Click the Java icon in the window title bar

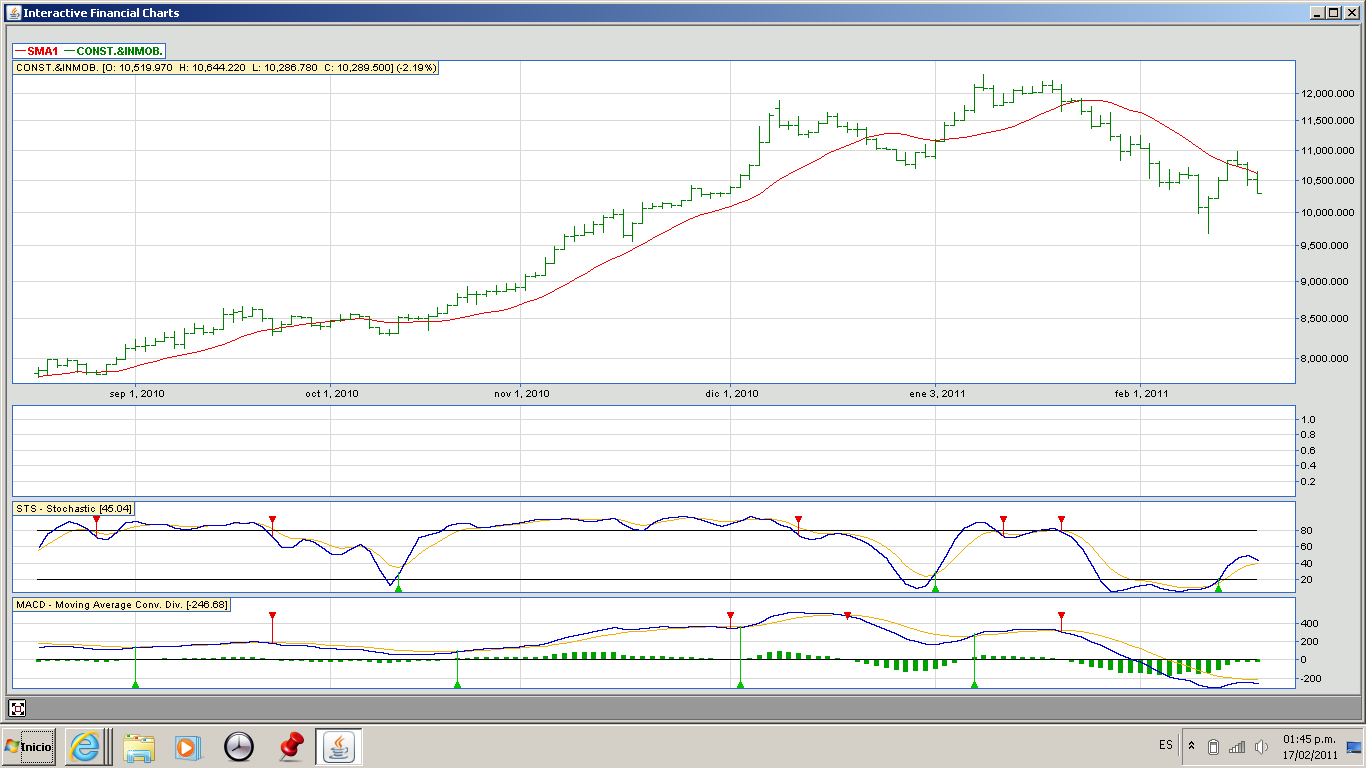pos(12,13)
